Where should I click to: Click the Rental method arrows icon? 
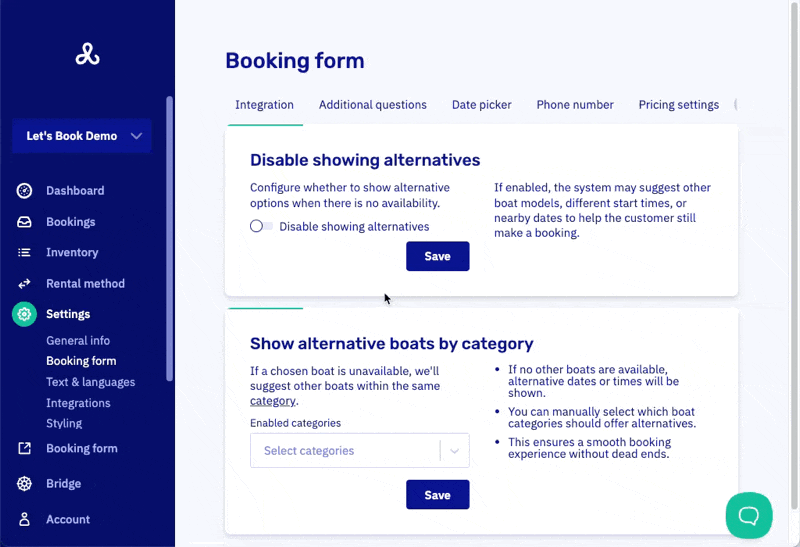pos(25,284)
